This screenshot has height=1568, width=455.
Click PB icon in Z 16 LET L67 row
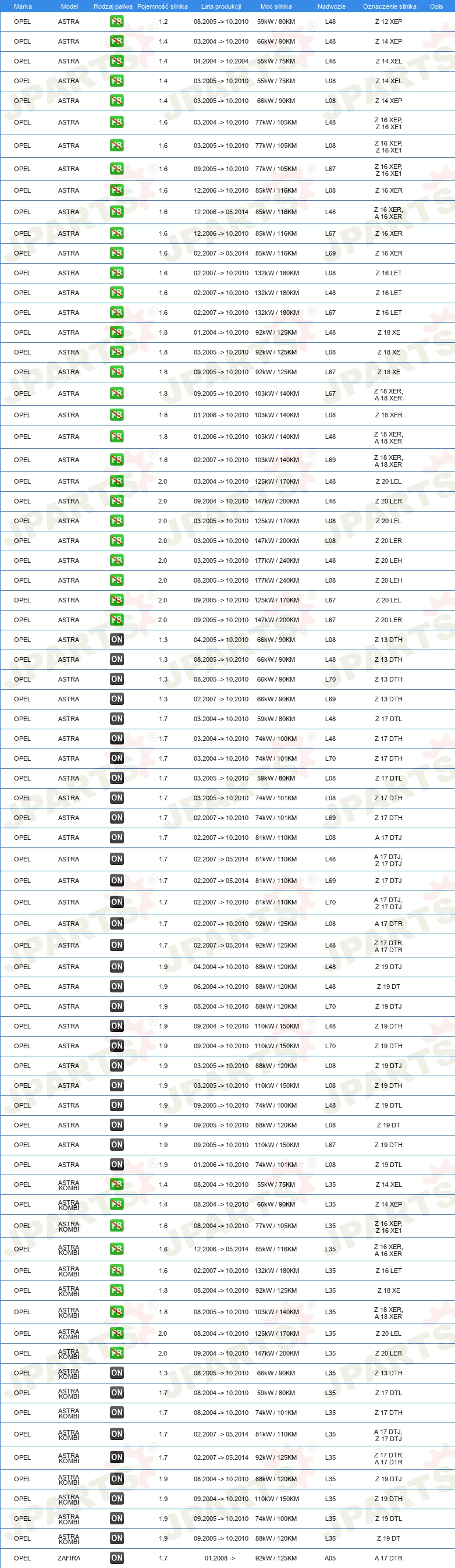point(117,312)
